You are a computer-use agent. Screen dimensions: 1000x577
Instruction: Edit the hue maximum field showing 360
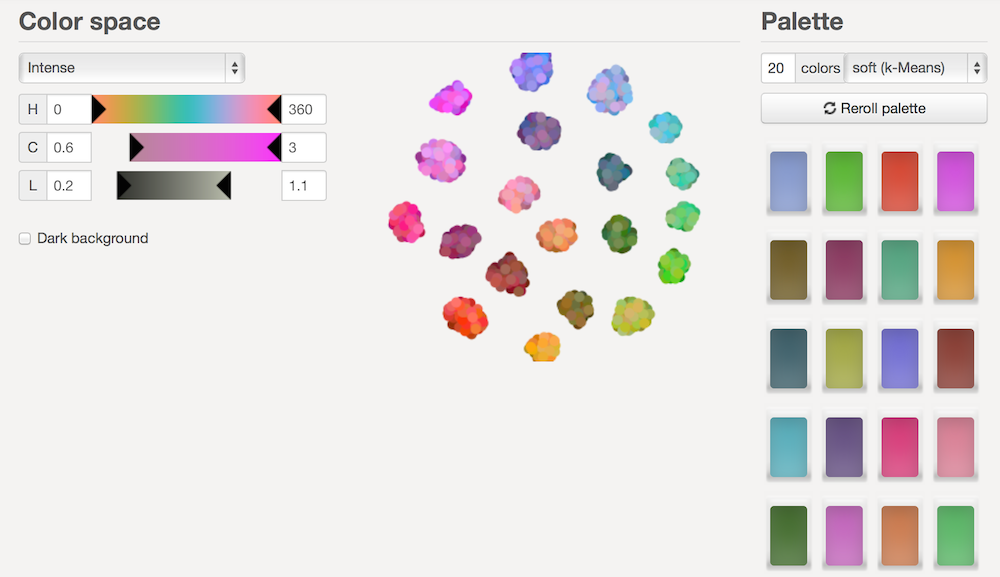(303, 109)
